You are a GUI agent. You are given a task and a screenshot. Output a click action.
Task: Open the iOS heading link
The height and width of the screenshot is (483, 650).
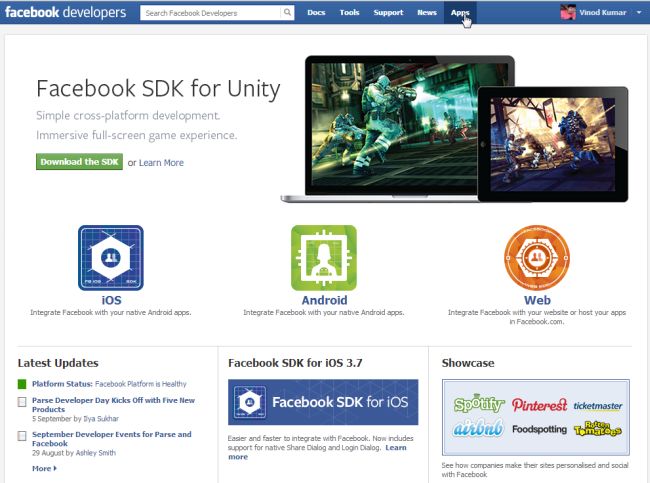tap(111, 300)
